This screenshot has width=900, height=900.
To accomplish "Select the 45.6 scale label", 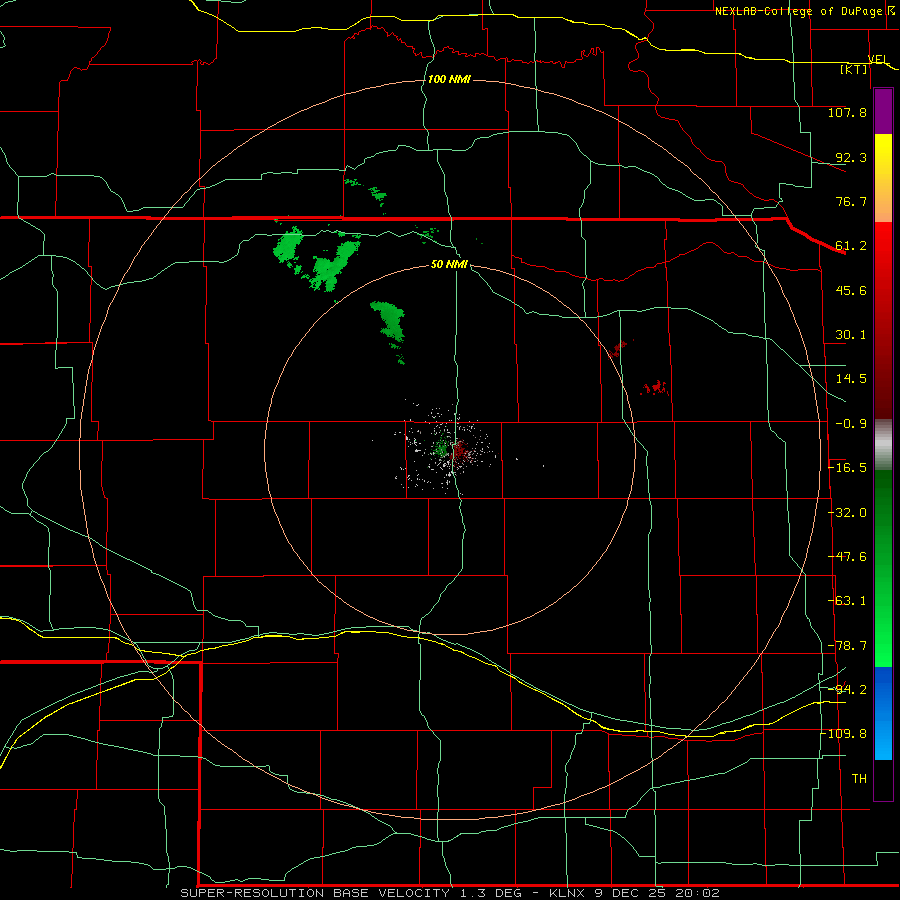I will (851, 290).
